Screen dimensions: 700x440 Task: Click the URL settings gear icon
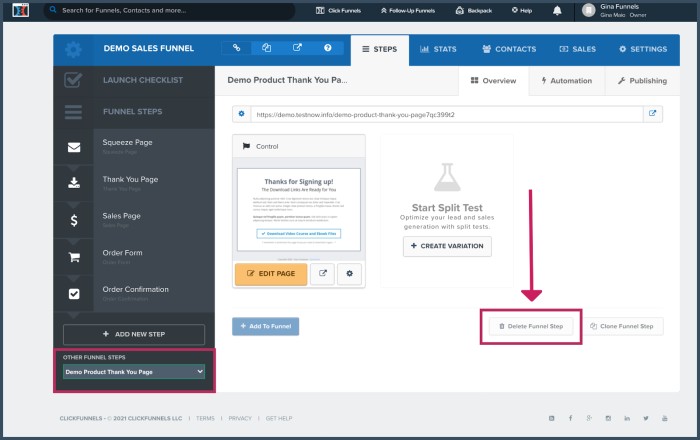242,114
